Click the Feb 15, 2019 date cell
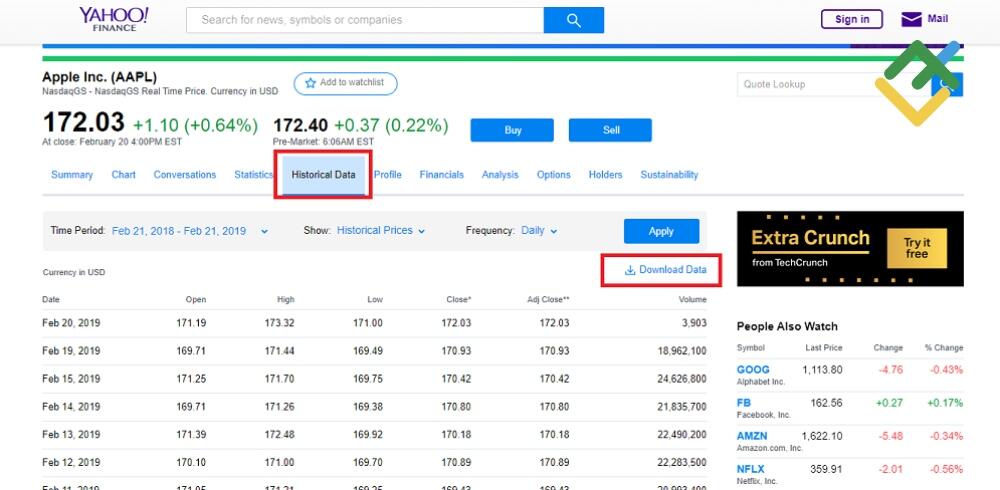This screenshot has height=490, width=1000. (x=71, y=379)
